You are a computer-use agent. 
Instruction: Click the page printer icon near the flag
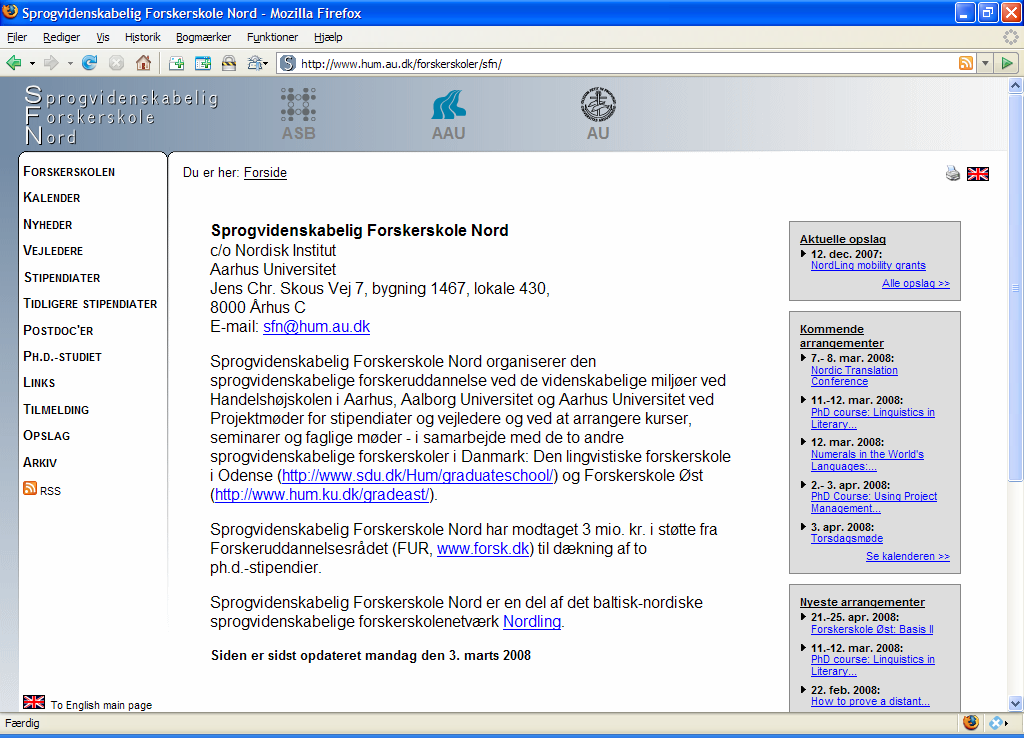[953, 173]
